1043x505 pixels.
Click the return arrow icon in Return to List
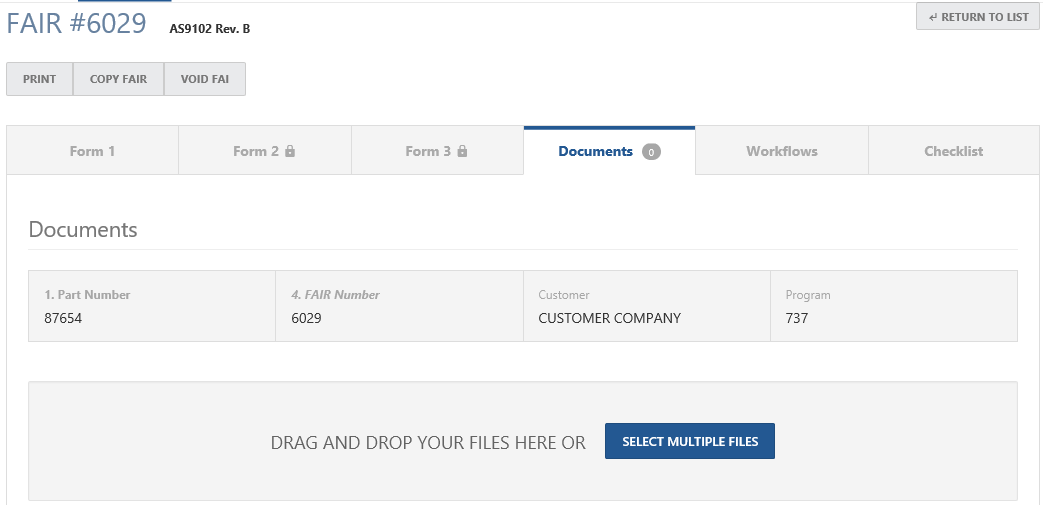point(933,17)
